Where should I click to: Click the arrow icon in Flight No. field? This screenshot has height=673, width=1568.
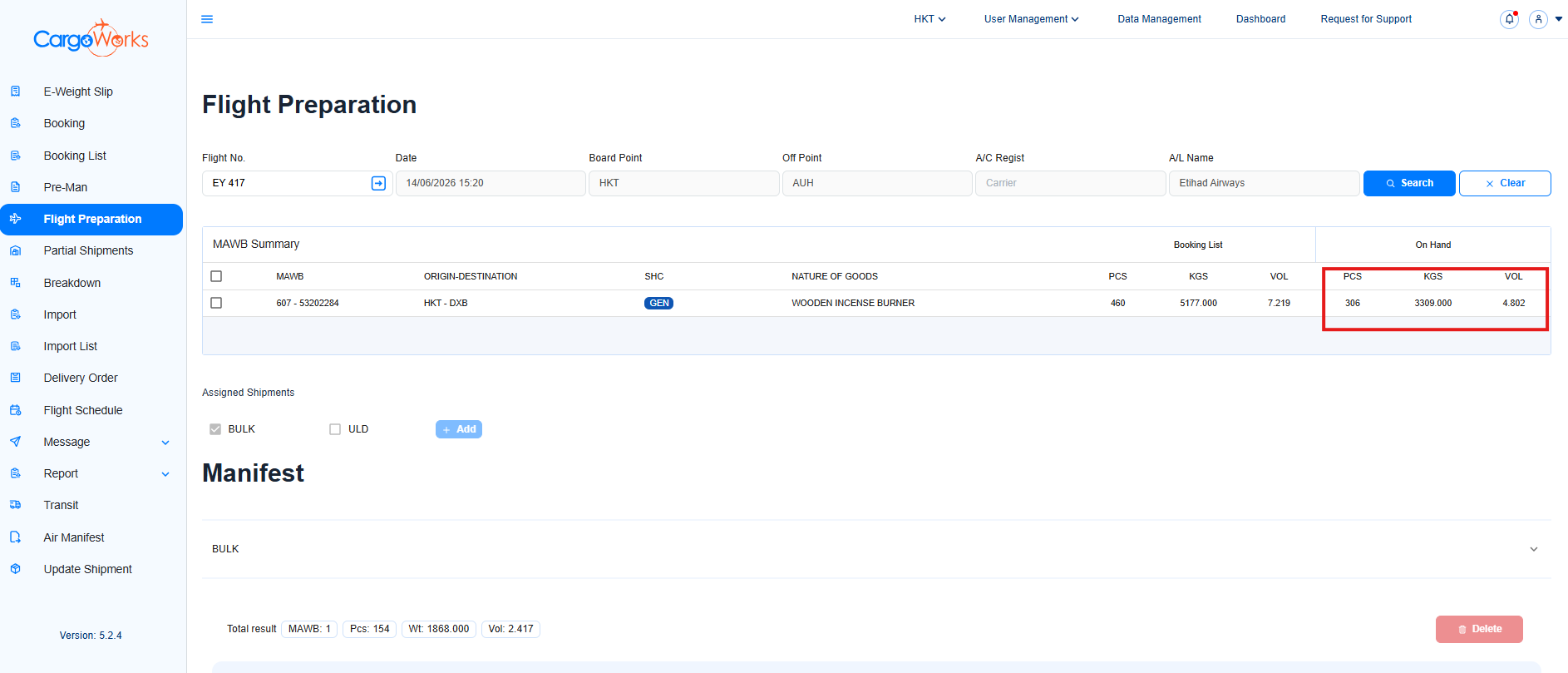click(x=378, y=183)
